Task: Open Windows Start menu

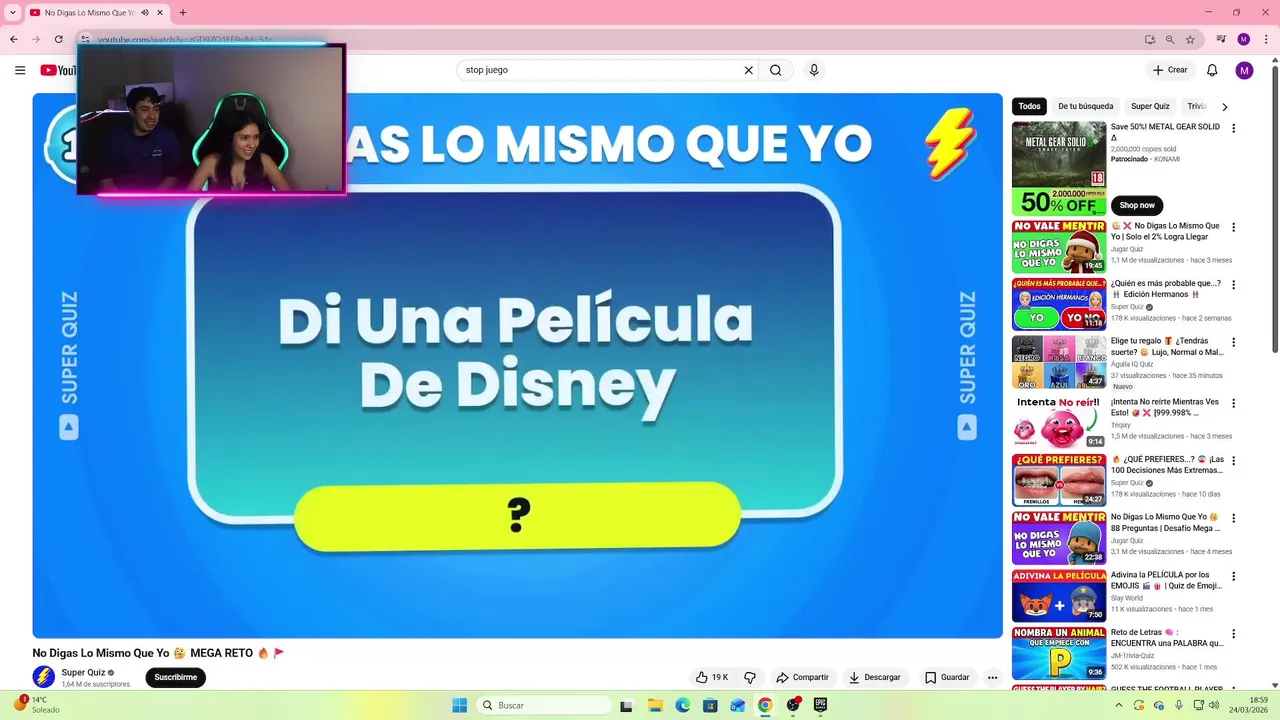Action: tap(459, 705)
